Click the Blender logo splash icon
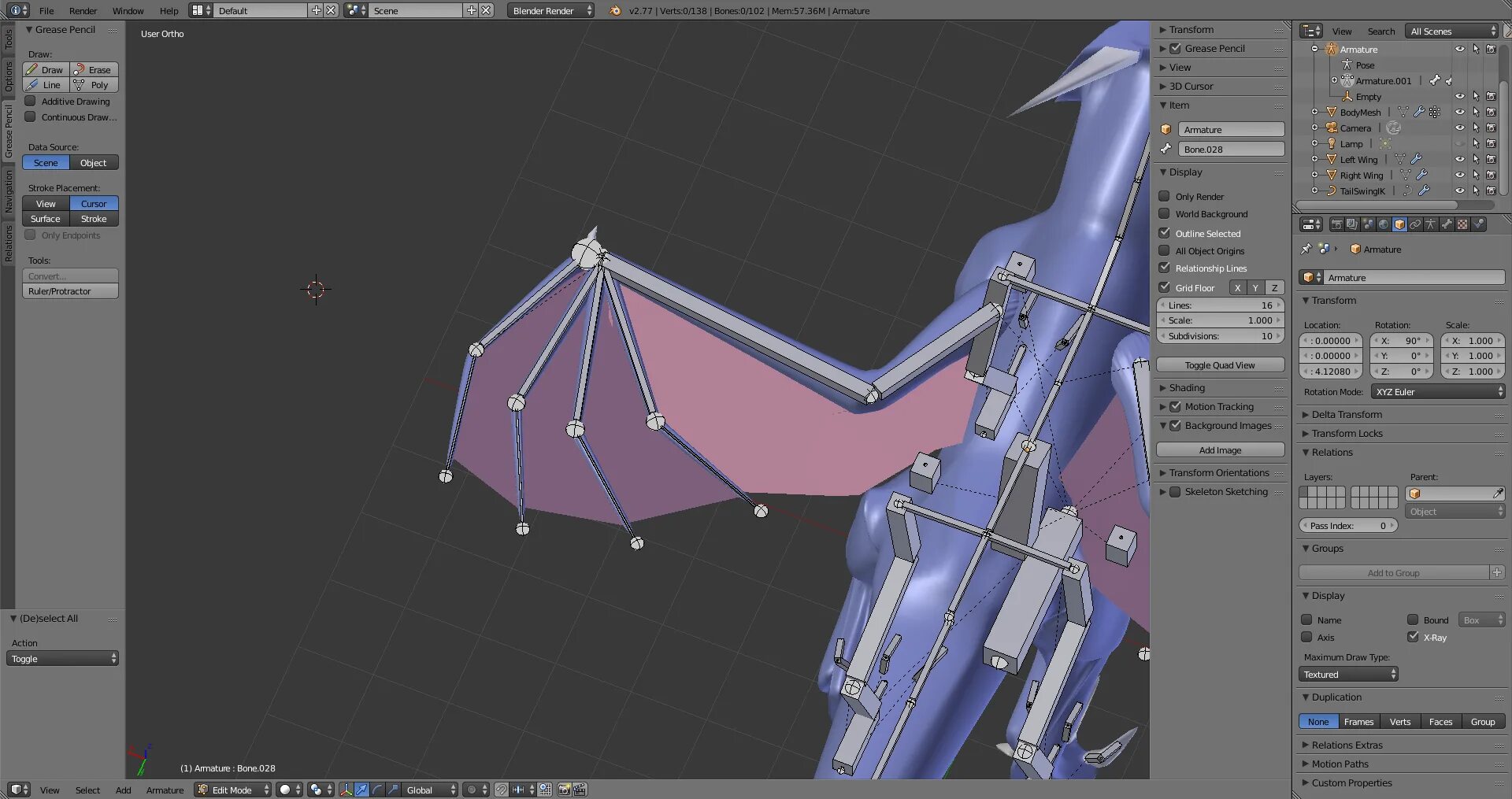Viewport: 1512px width, 799px height. coord(615,10)
